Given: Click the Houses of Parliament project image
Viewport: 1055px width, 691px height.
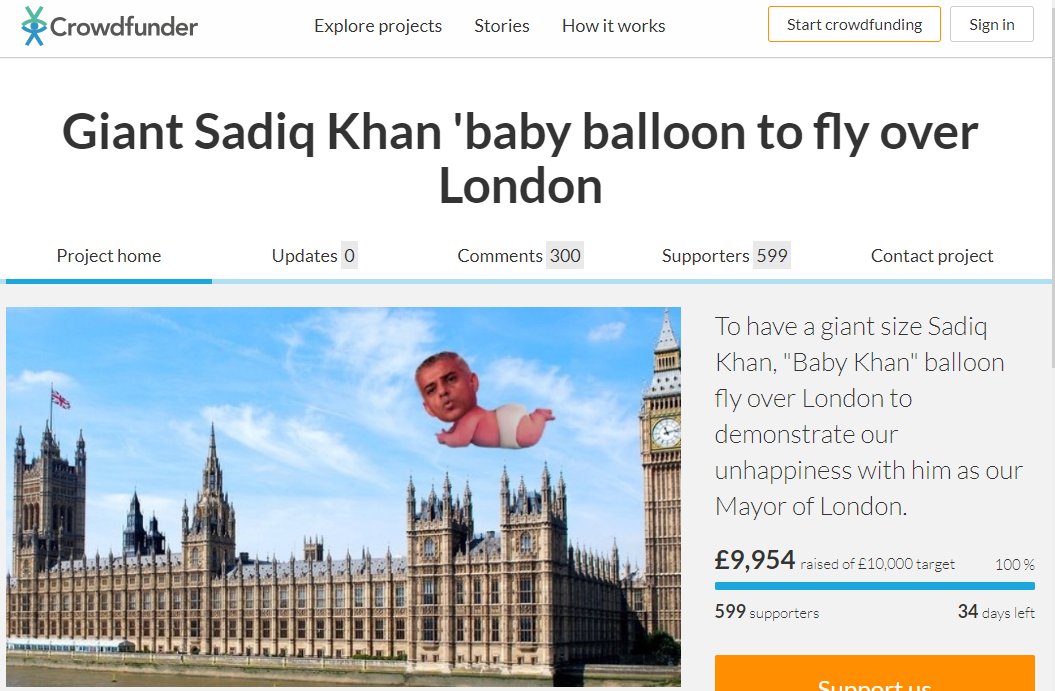Looking at the screenshot, I should 343,497.
